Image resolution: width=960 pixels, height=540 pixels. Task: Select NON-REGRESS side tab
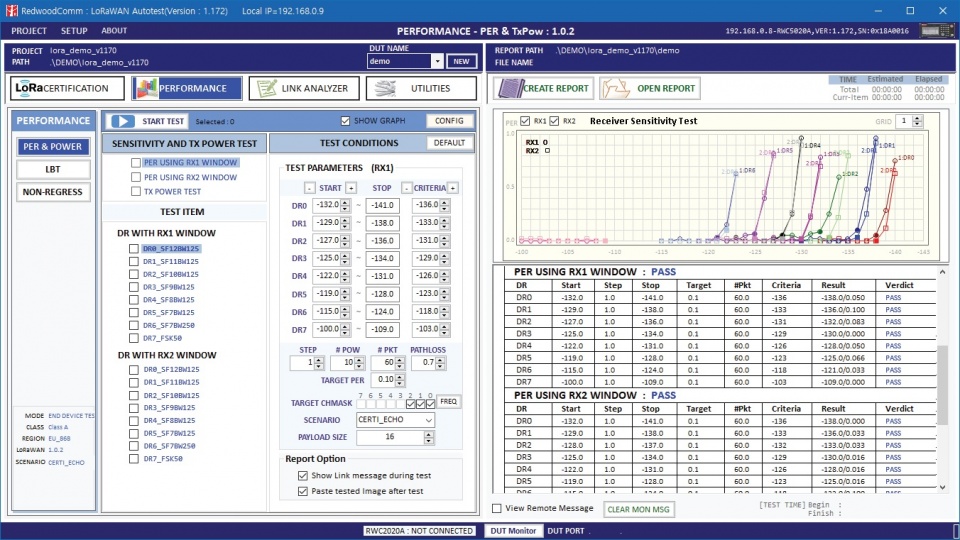53,192
